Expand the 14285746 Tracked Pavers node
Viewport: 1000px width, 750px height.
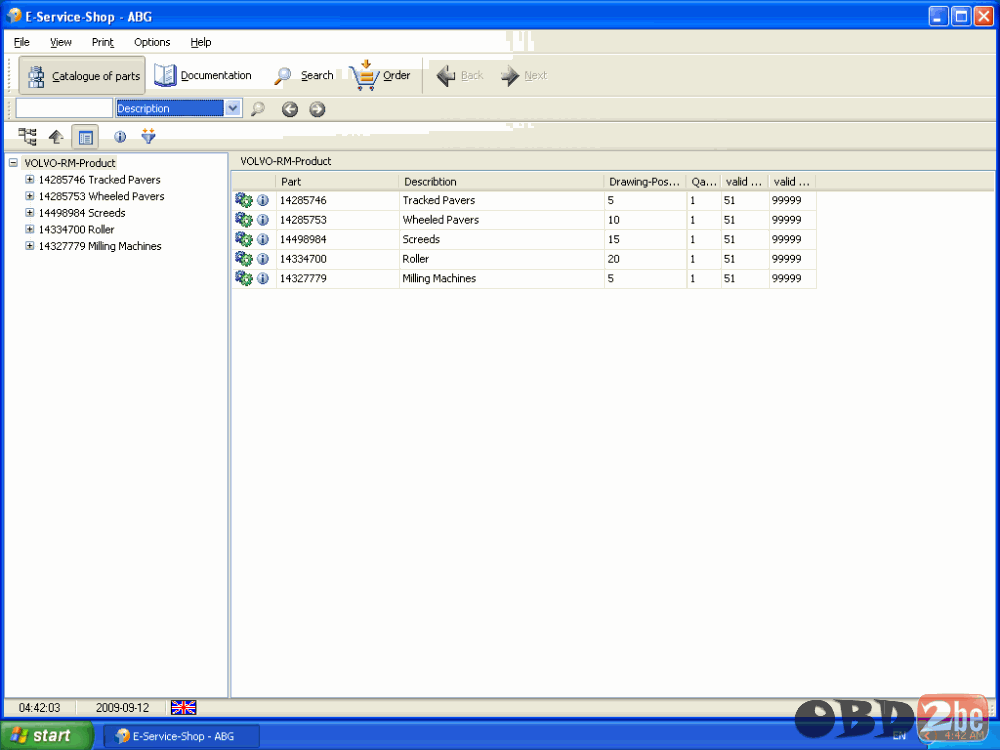point(29,179)
